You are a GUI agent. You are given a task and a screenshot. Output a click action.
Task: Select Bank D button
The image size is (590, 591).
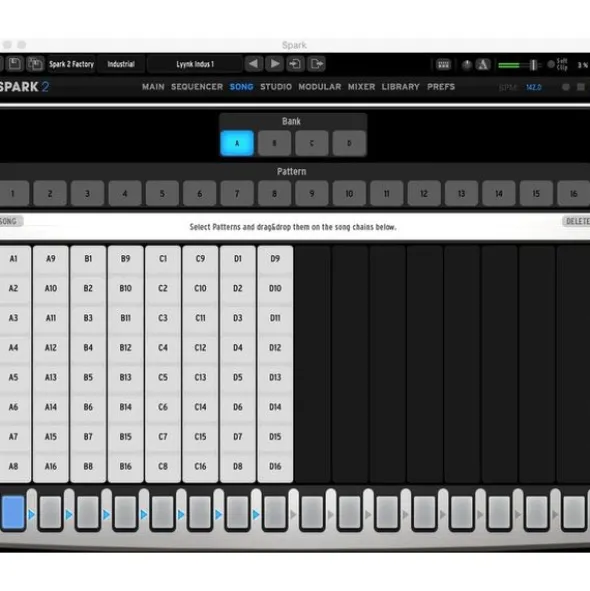[349, 143]
